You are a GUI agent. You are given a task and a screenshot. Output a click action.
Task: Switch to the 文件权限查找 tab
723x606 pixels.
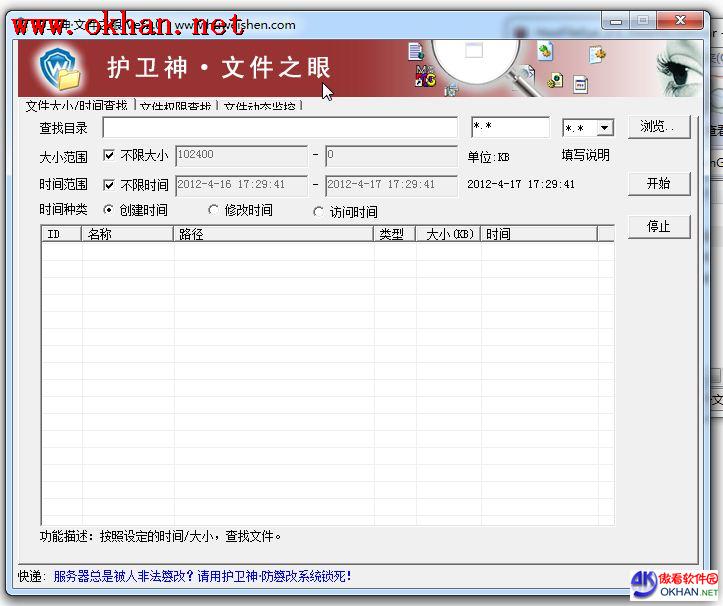175,106
